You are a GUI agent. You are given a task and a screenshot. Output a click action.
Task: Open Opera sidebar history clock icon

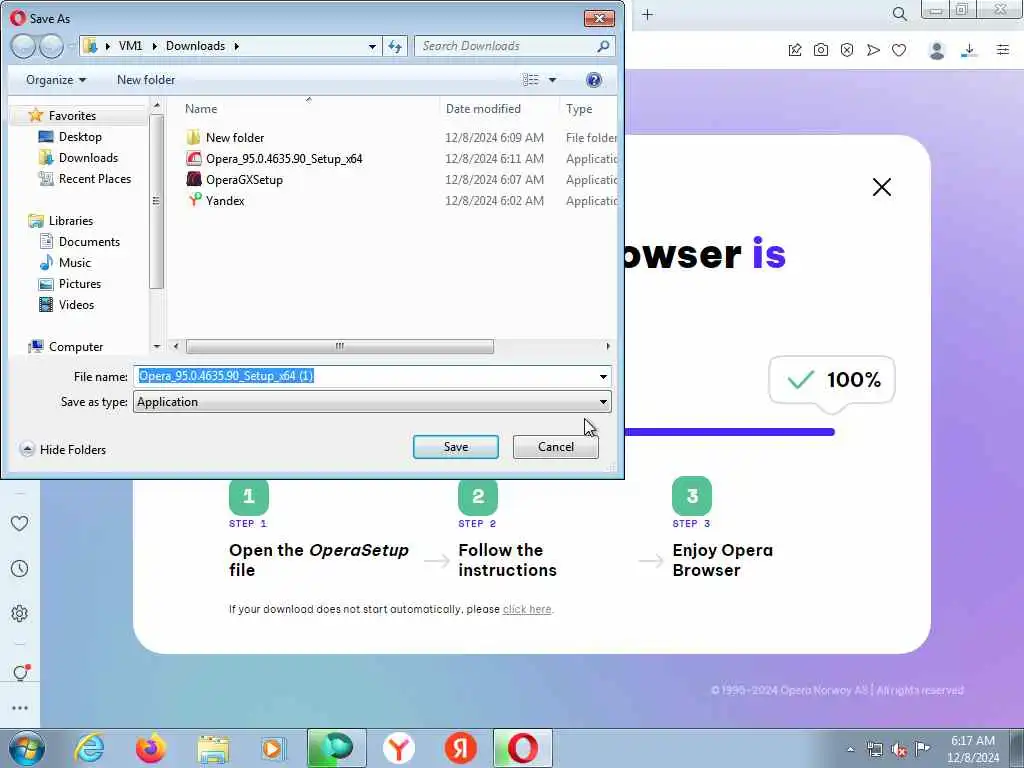[x=20, y=568]
